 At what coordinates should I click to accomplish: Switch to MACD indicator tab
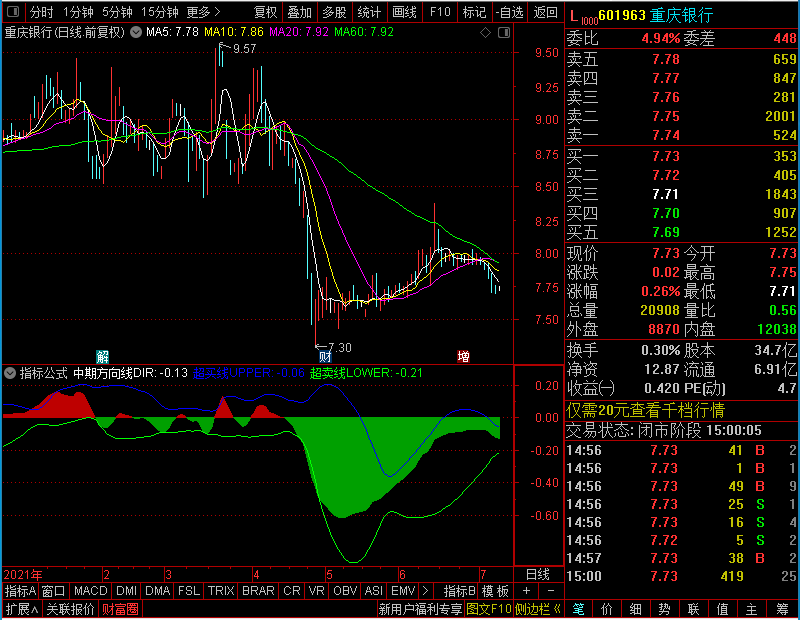pos(90,590)
